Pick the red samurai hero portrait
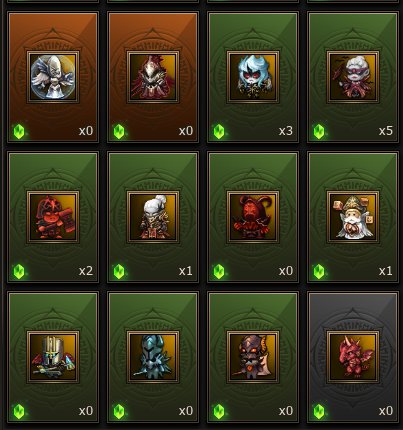 pos(53,217)
